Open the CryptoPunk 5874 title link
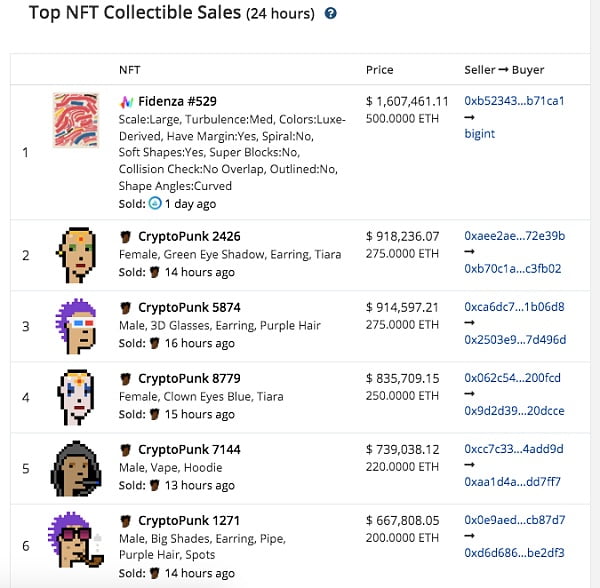 pos(189,308)
